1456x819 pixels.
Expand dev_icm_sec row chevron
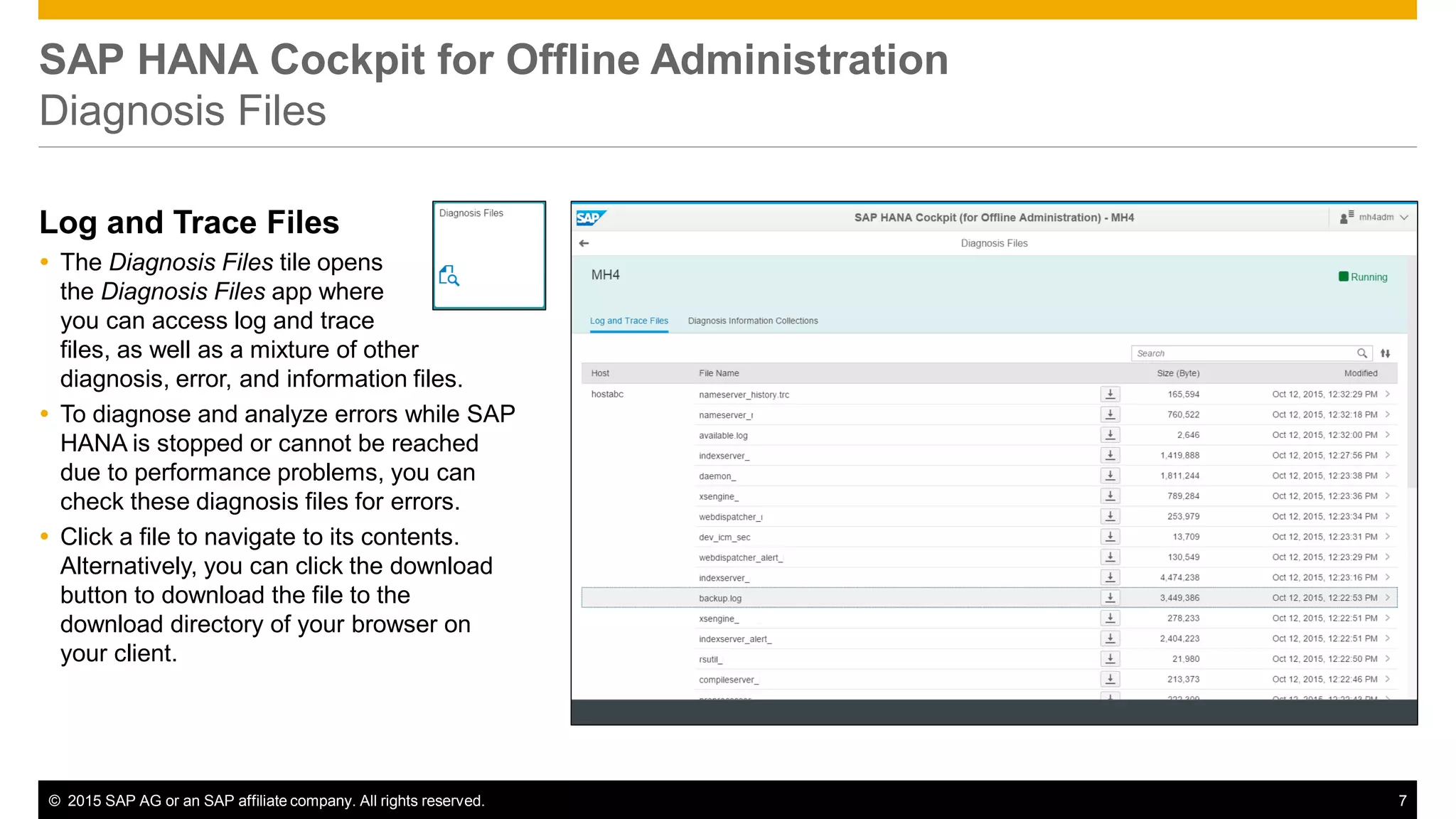(1388, 537)
